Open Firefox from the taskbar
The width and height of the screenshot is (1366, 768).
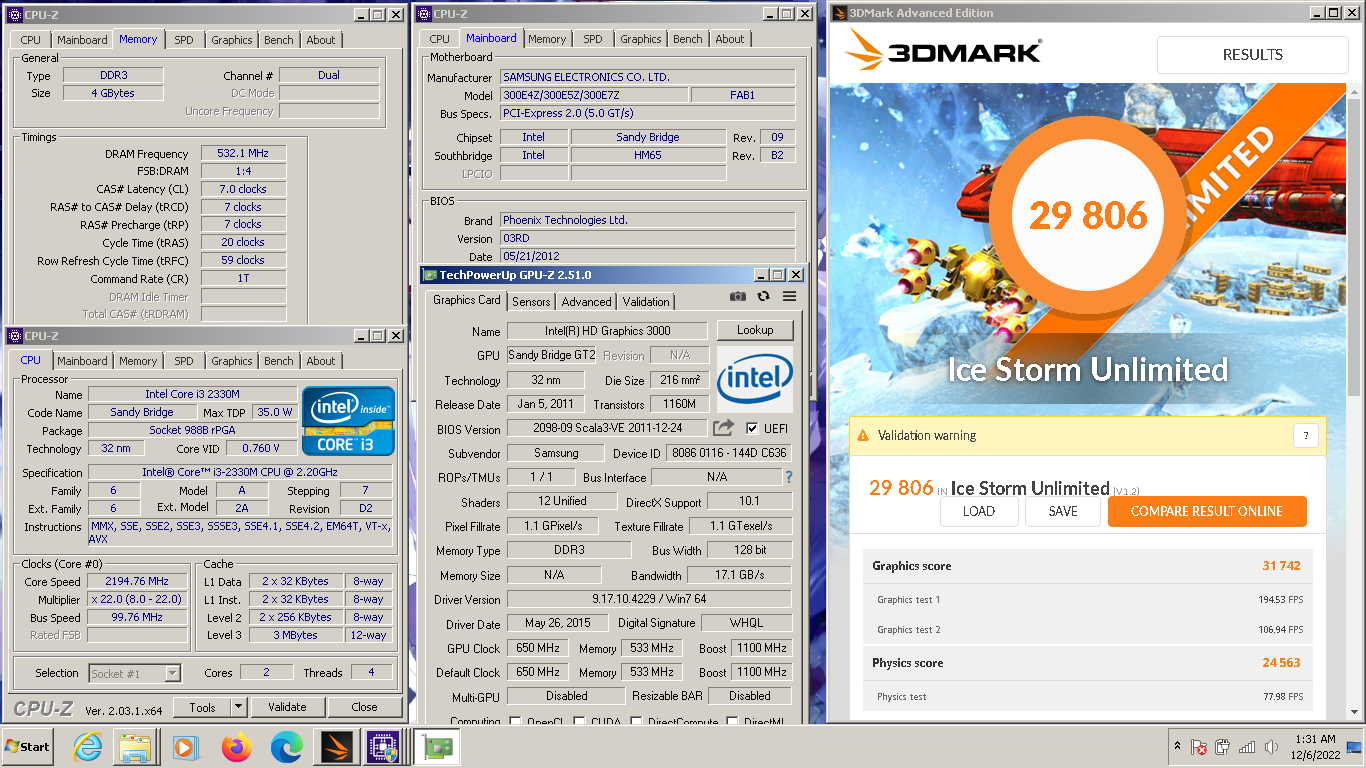(x=236, y=746)
